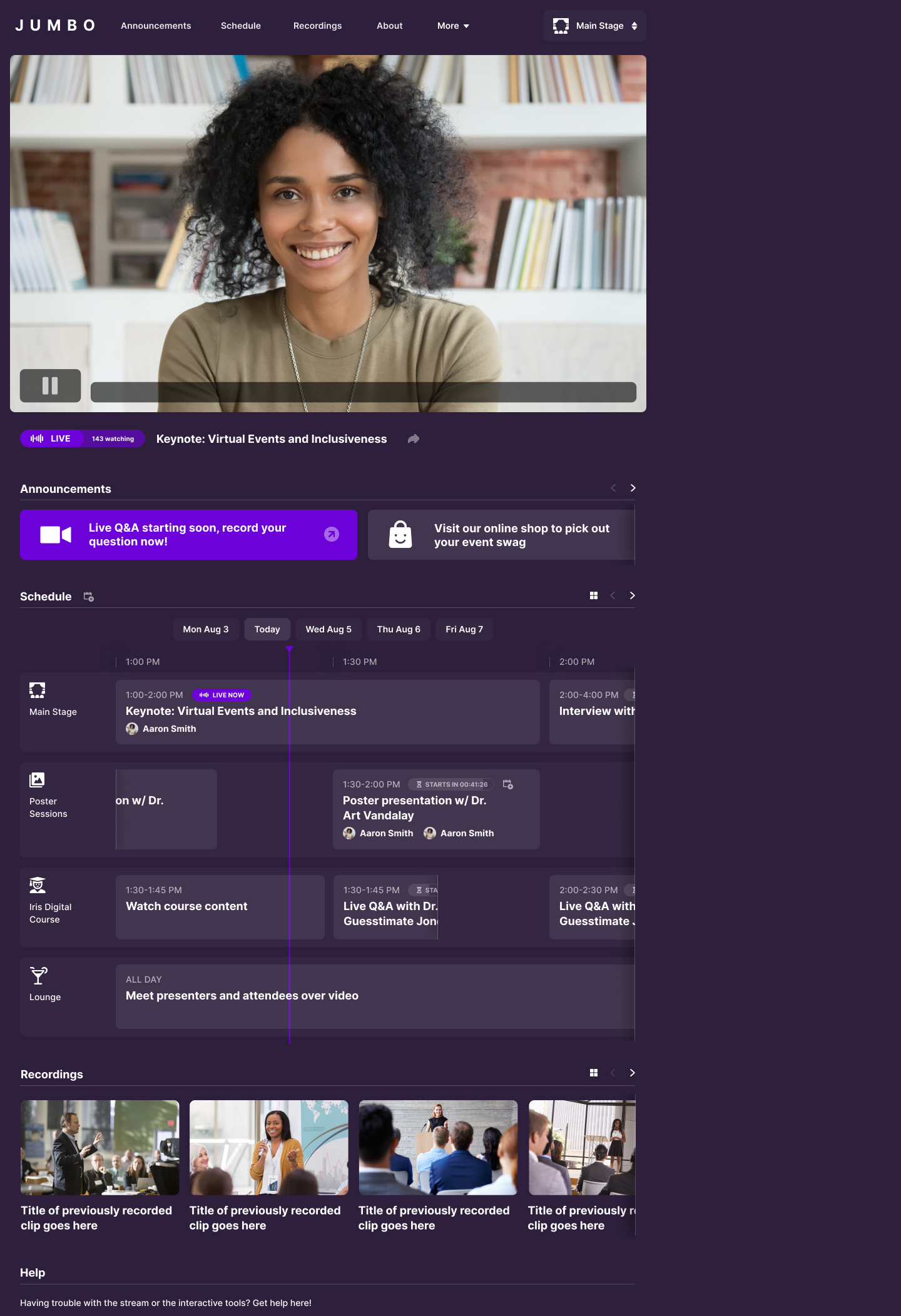Screen dimensions: 901x1316
Task: Share the keynote via arrow icon
Action: (413, 439)
